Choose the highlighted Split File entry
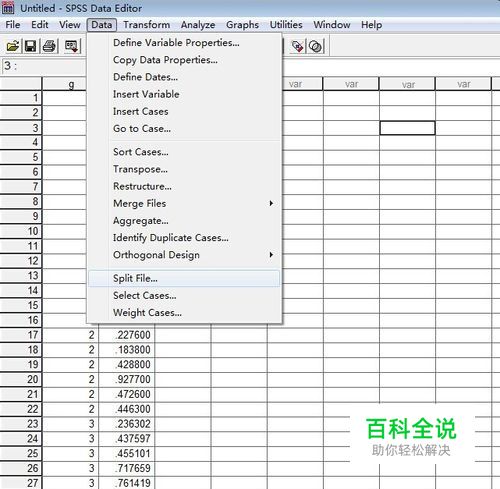500x489 pixels. coord(184,278)
